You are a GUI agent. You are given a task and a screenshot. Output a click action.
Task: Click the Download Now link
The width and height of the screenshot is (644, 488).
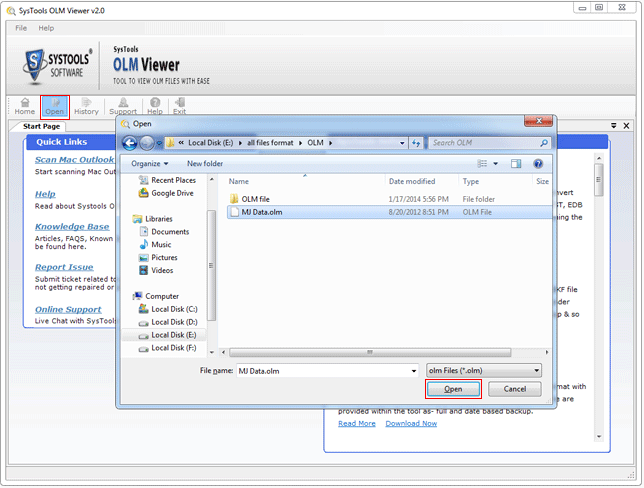(411, 424)
